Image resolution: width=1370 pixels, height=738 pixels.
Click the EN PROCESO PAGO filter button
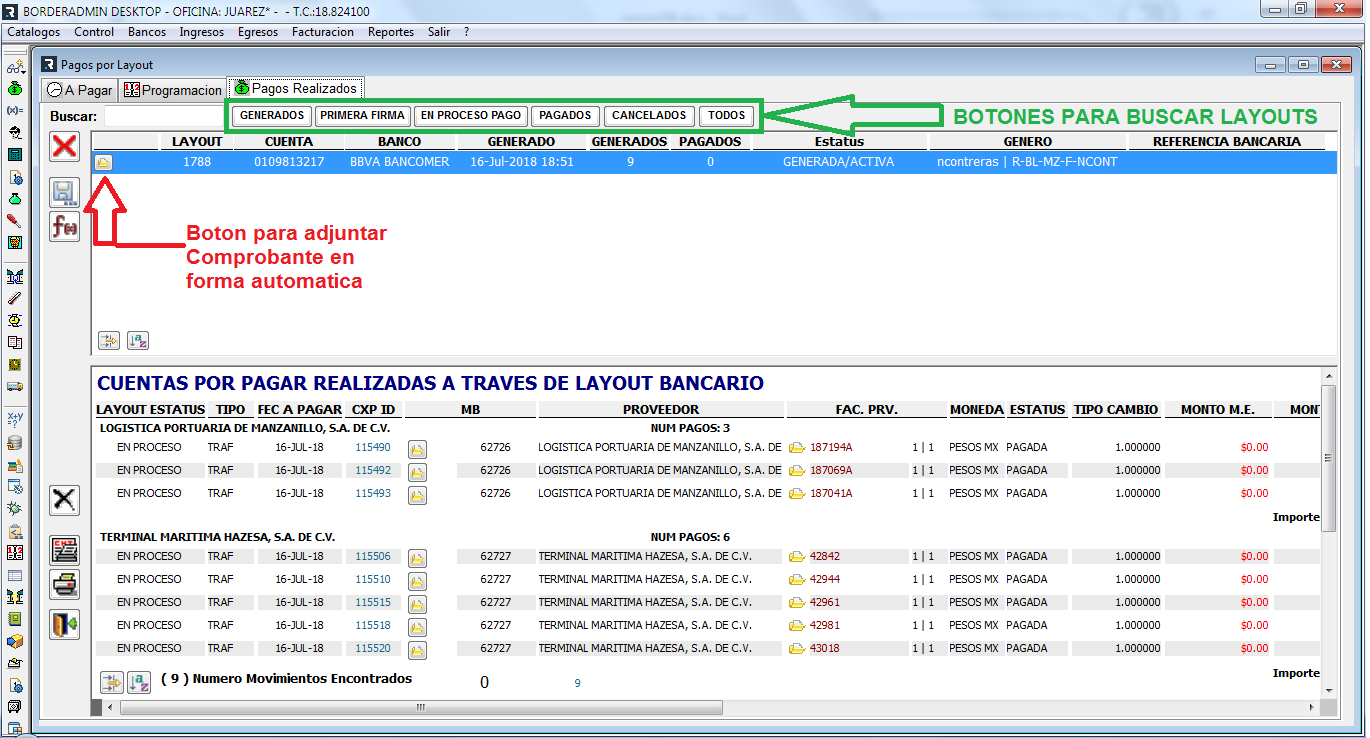tap(471, 116)
